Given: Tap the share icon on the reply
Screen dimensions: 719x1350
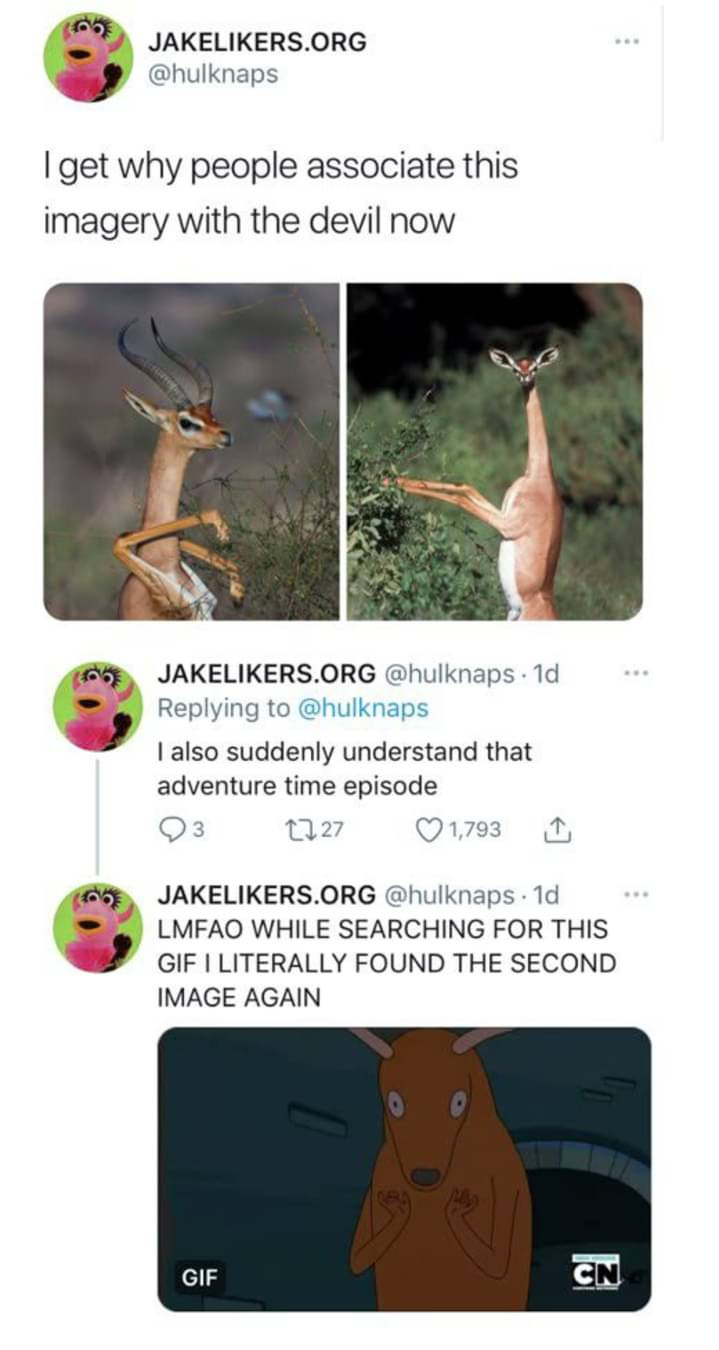Looking at the screenshot, I should 554,829.
